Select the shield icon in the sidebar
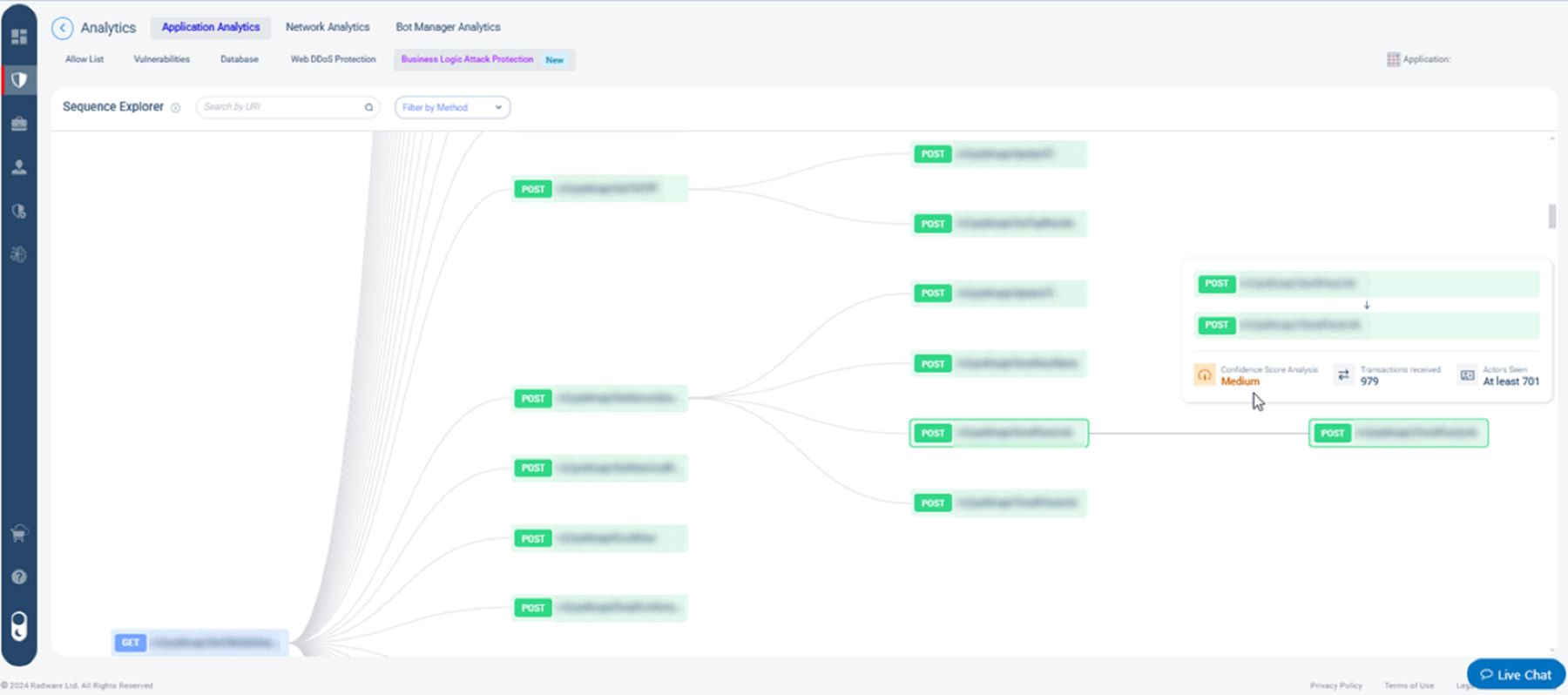Viewport: 1568px width, 695px height. click(x=19, y=80)
